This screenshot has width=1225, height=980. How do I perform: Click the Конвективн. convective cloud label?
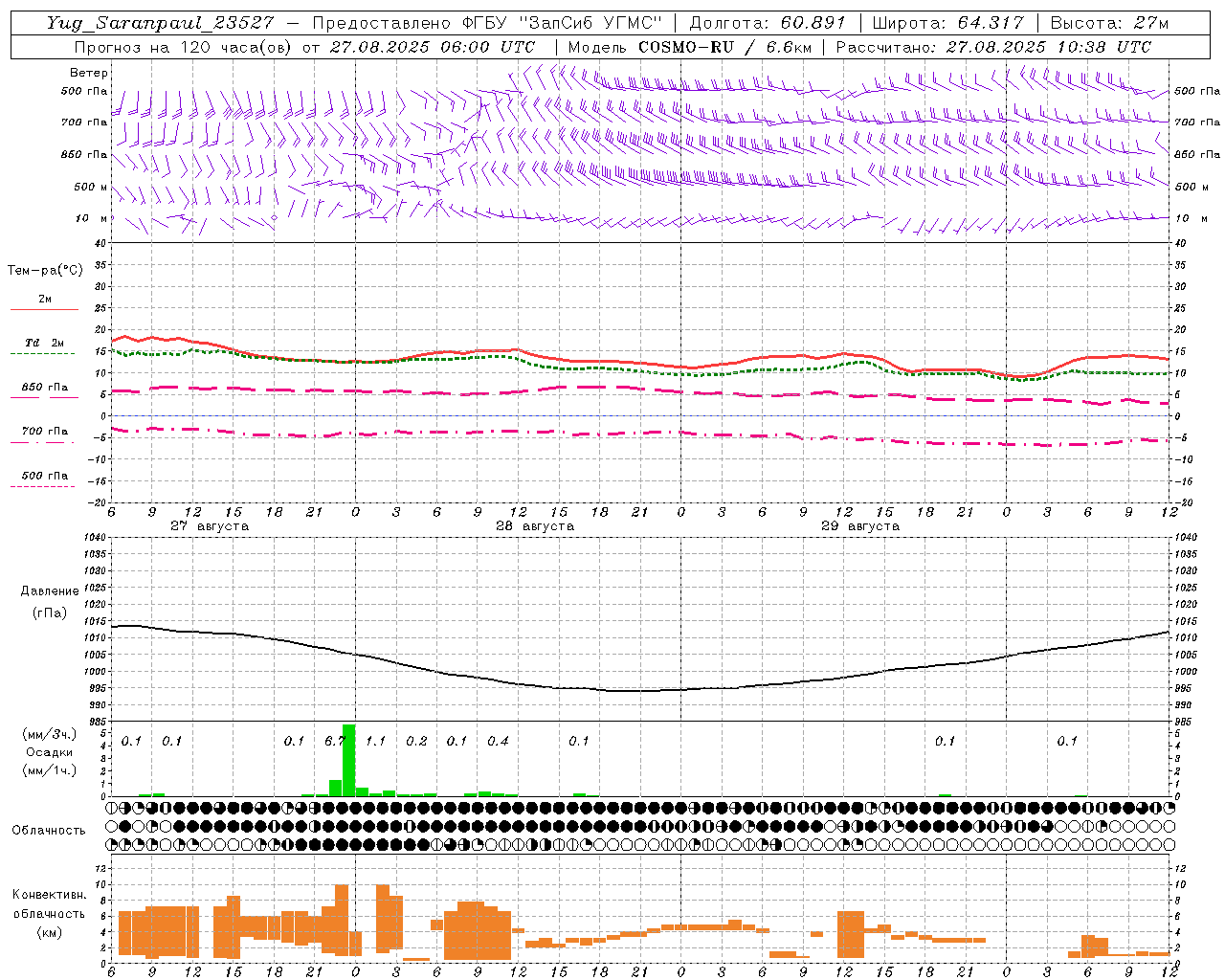[49, 895]
